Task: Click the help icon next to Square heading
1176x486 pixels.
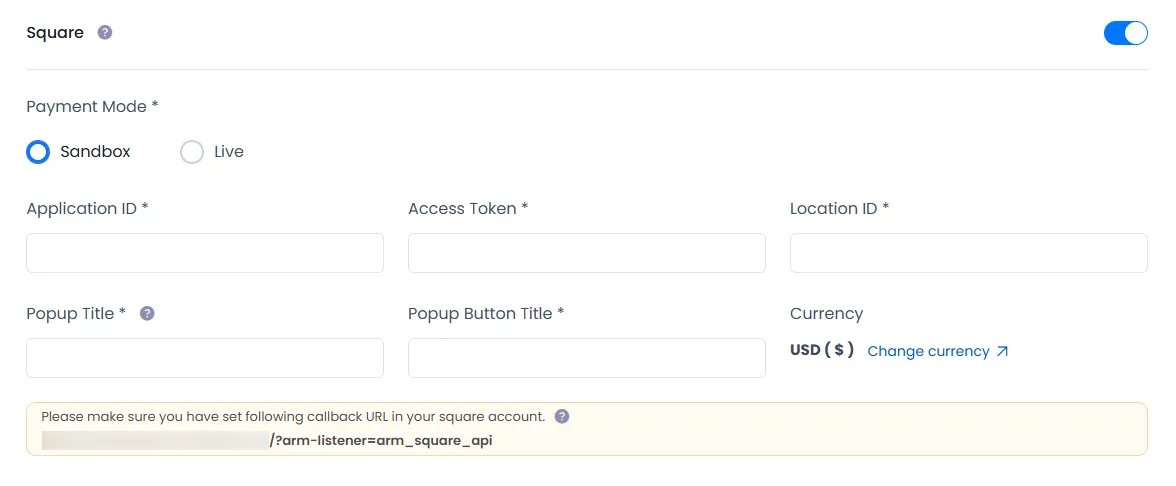Action: (x=105, y=33)
